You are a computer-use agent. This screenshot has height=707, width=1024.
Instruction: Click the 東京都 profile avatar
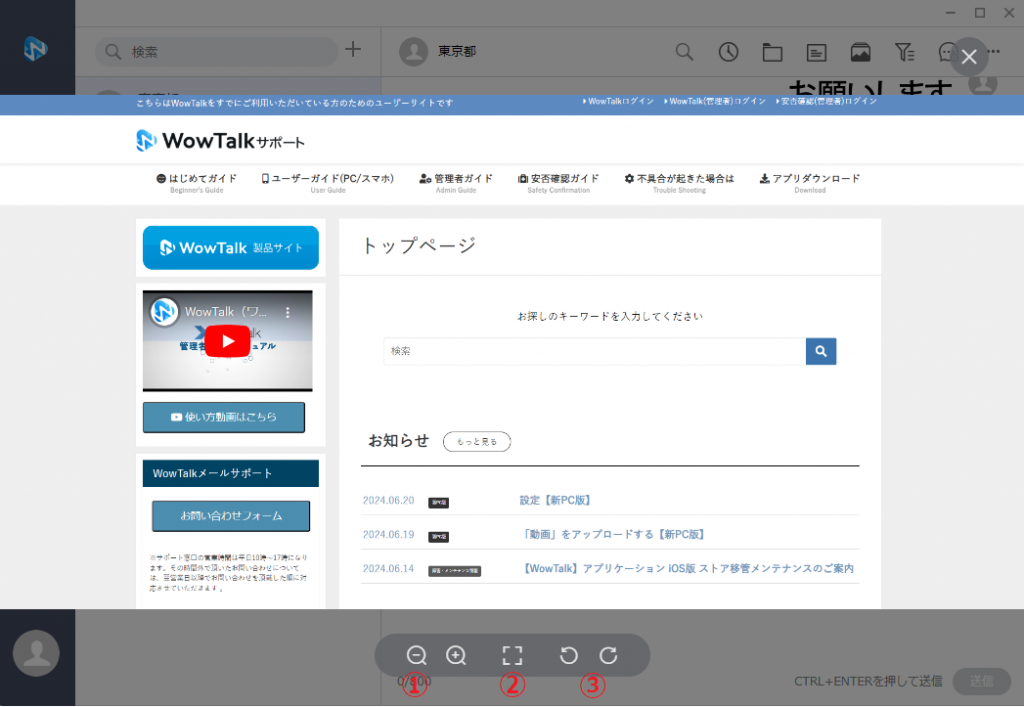click(413, 51)
